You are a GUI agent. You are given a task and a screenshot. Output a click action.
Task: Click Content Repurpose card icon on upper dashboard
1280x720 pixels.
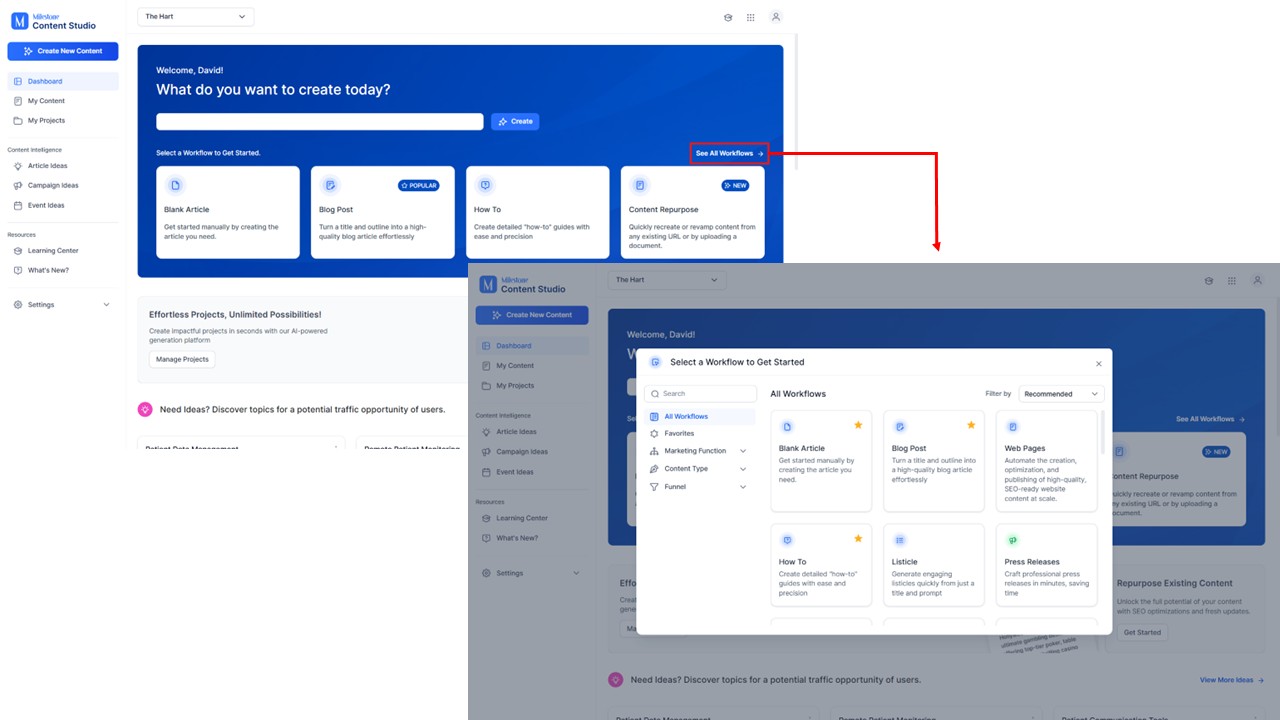[x=640, y=185]
